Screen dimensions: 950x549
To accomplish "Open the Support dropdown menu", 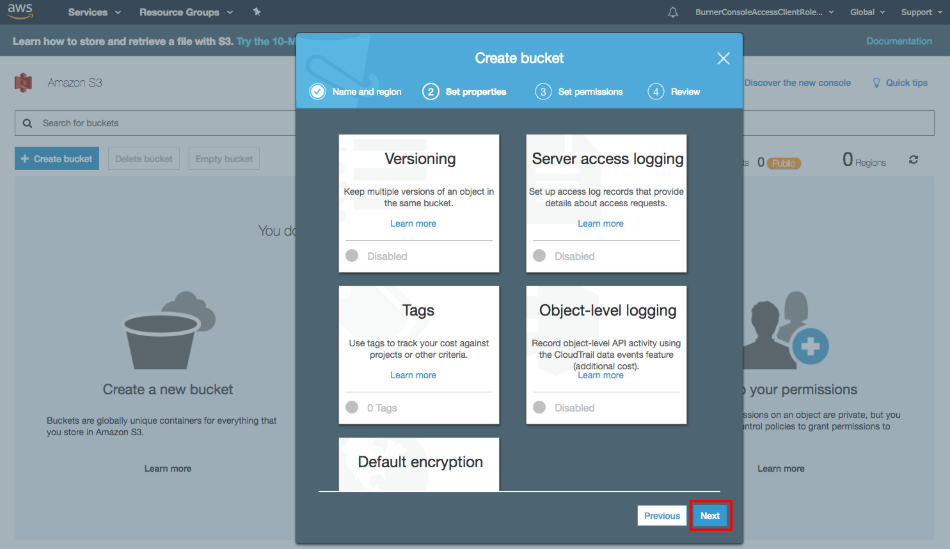I will (921, 12).
